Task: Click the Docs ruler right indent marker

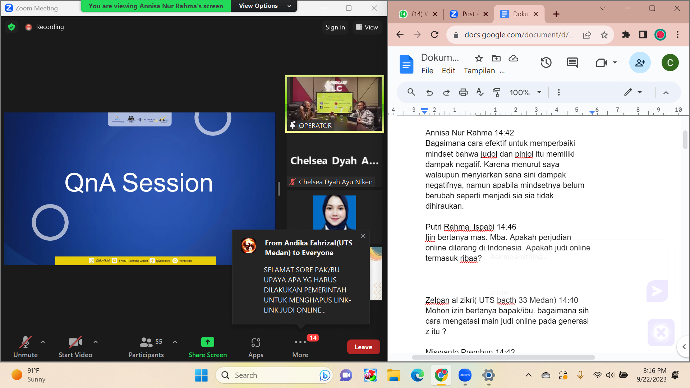Action: (592, 113)
